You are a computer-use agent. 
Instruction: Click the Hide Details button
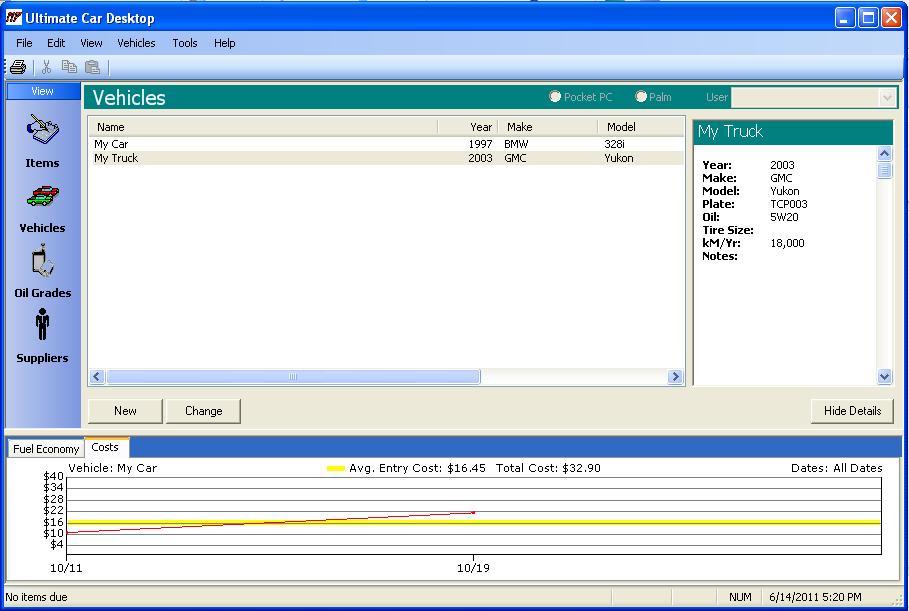pos(852,411)
